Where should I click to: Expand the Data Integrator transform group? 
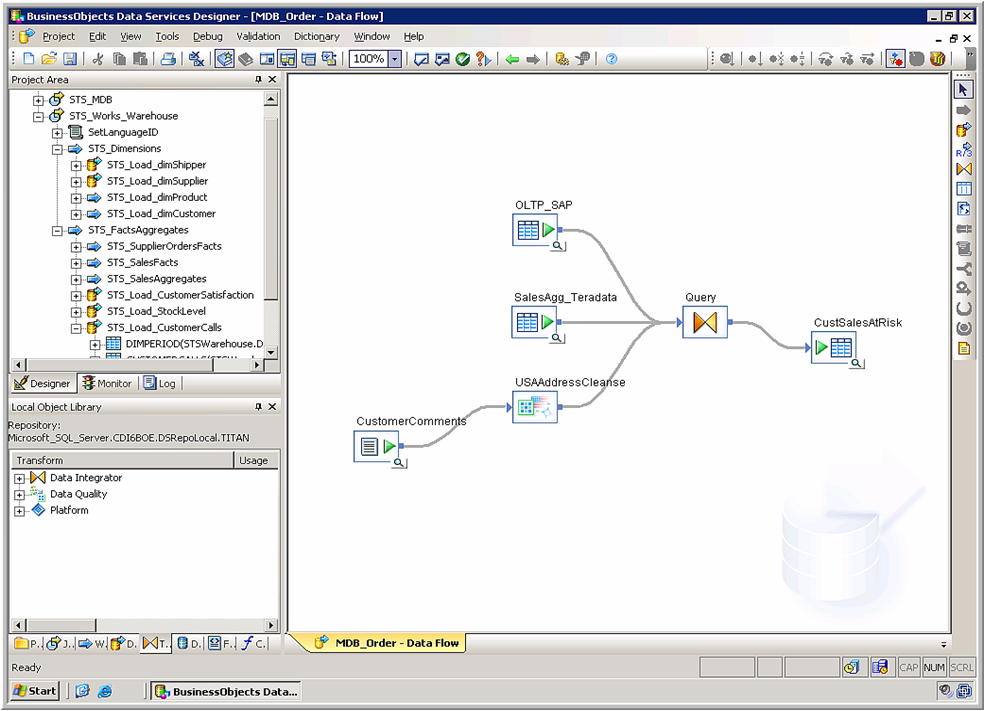(x=19, y=479)
